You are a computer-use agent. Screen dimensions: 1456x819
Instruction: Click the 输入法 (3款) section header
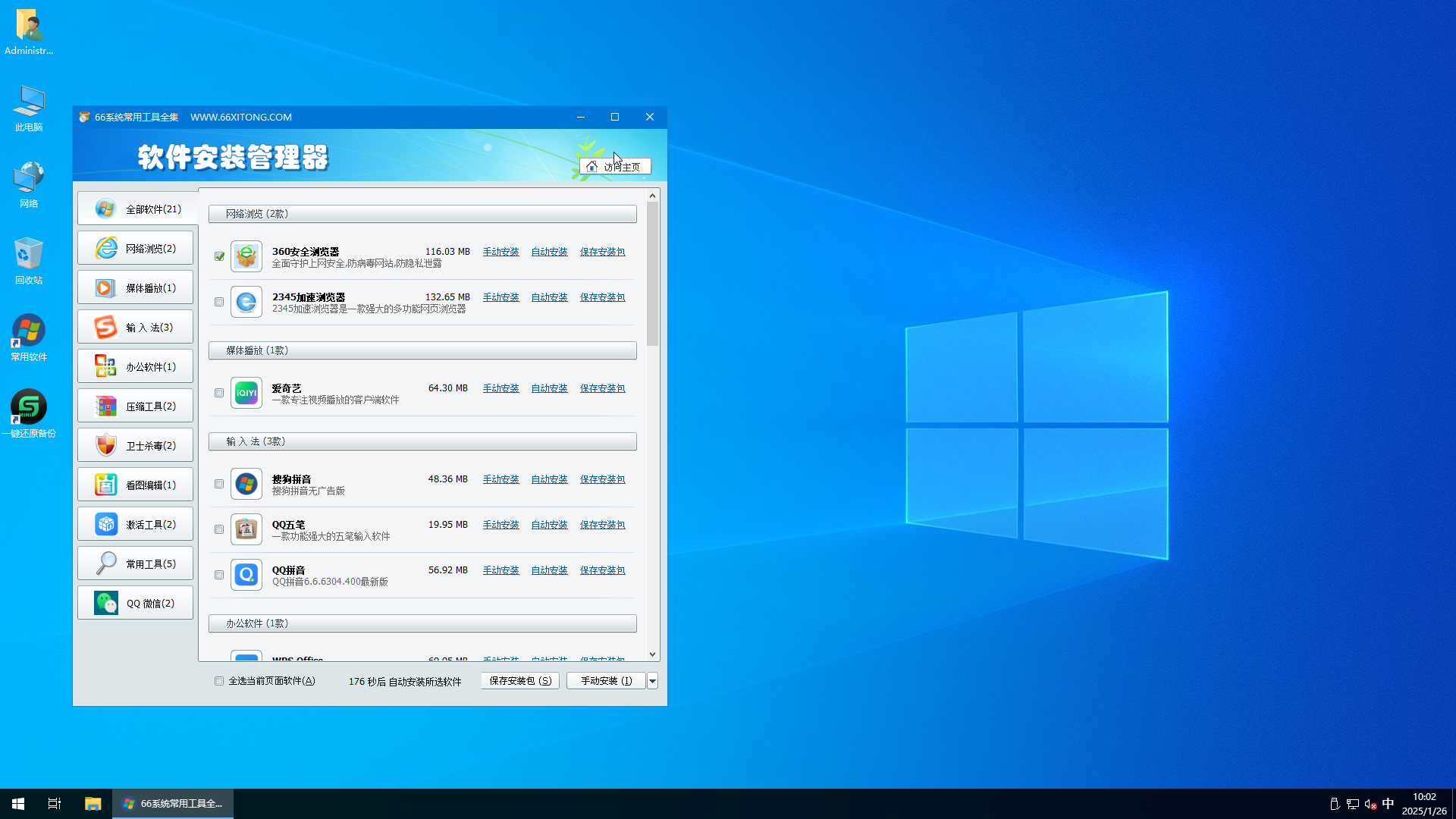pos(422,441)
